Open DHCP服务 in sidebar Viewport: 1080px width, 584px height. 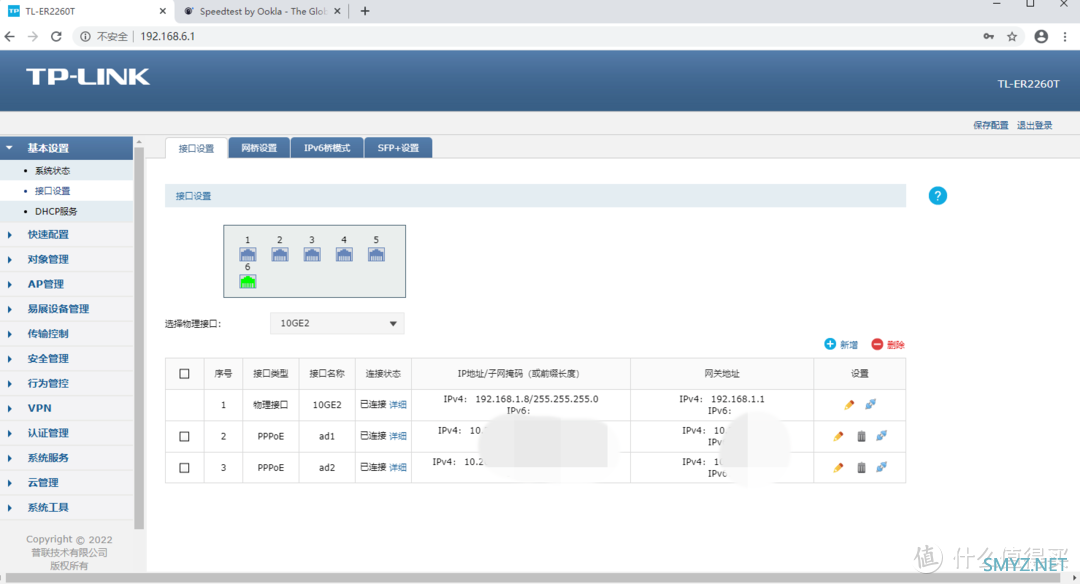pyautogui.click(x=56, y=211)
